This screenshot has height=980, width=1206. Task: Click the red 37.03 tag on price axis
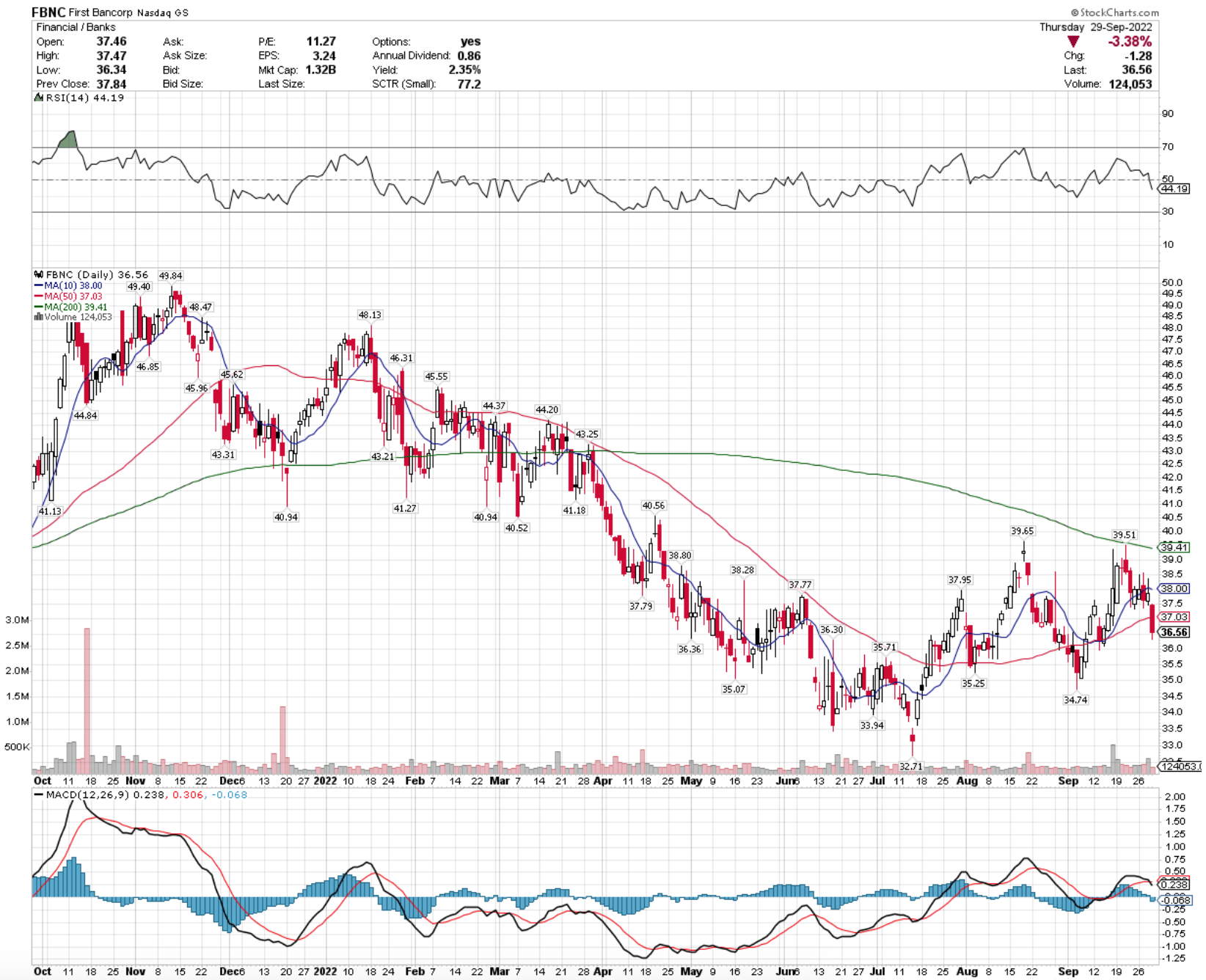point(1174,617)
